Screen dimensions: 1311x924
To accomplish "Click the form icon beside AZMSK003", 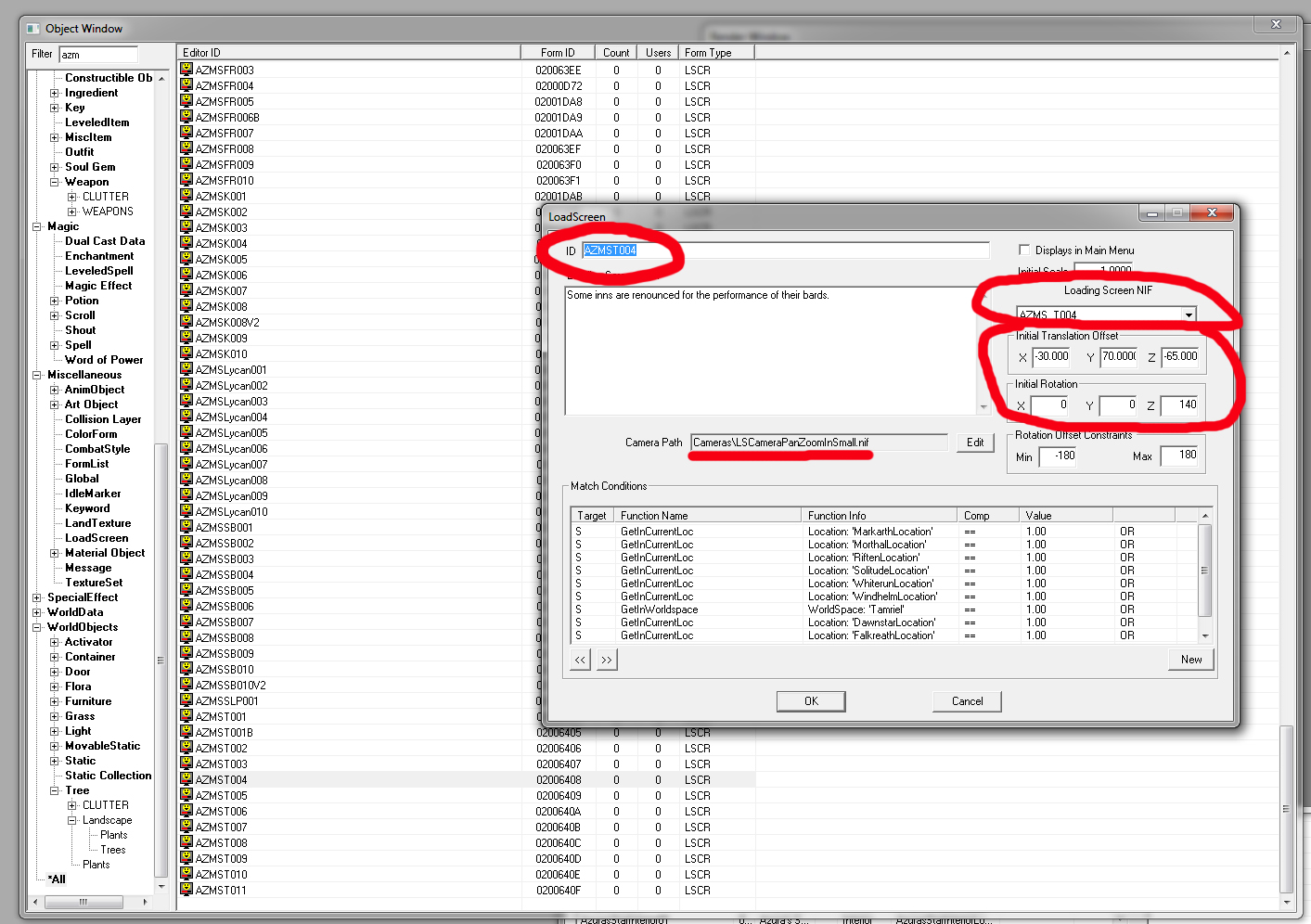I will 186,227.
